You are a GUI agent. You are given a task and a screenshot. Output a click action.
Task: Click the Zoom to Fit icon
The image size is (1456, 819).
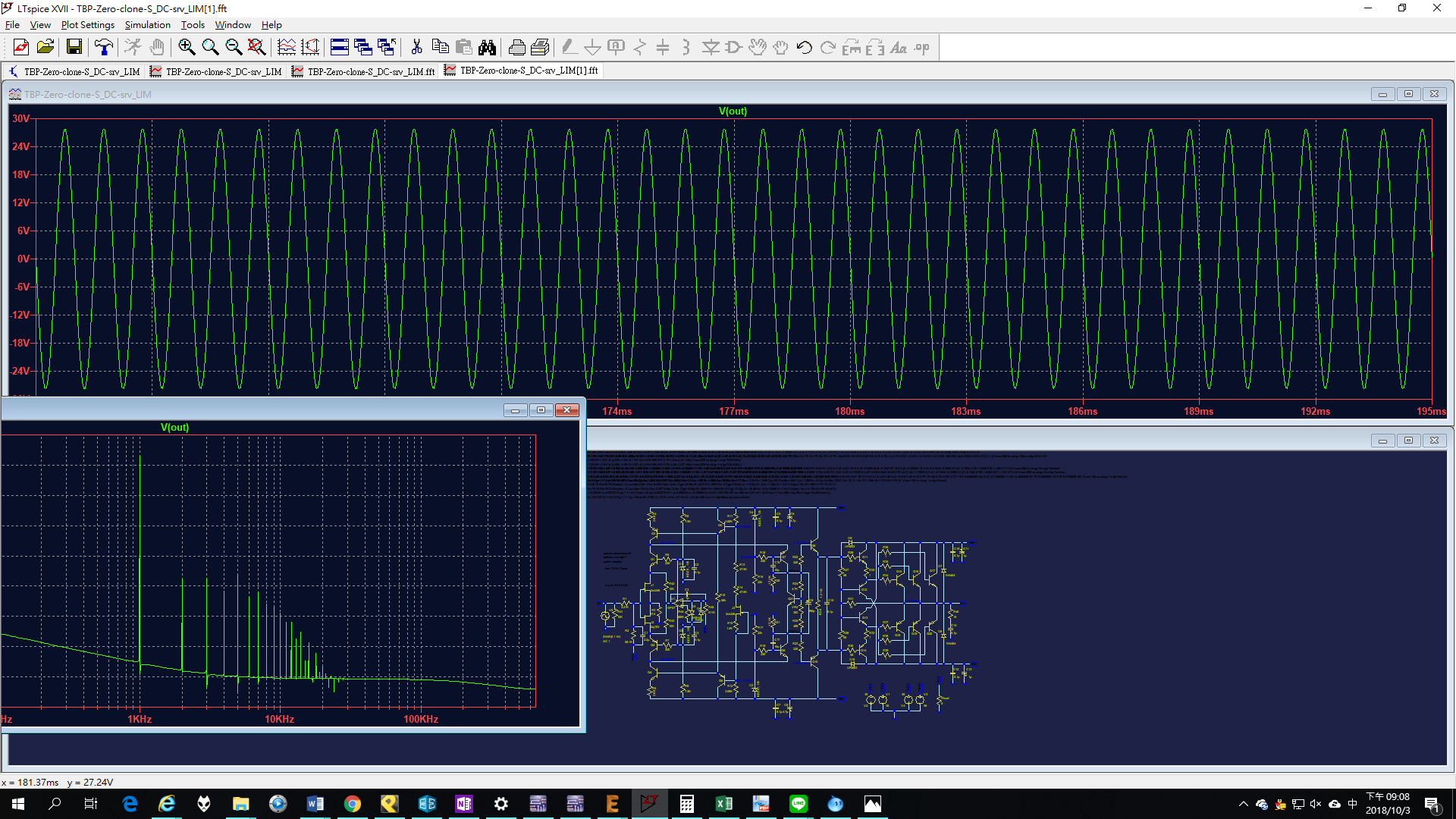257,47
